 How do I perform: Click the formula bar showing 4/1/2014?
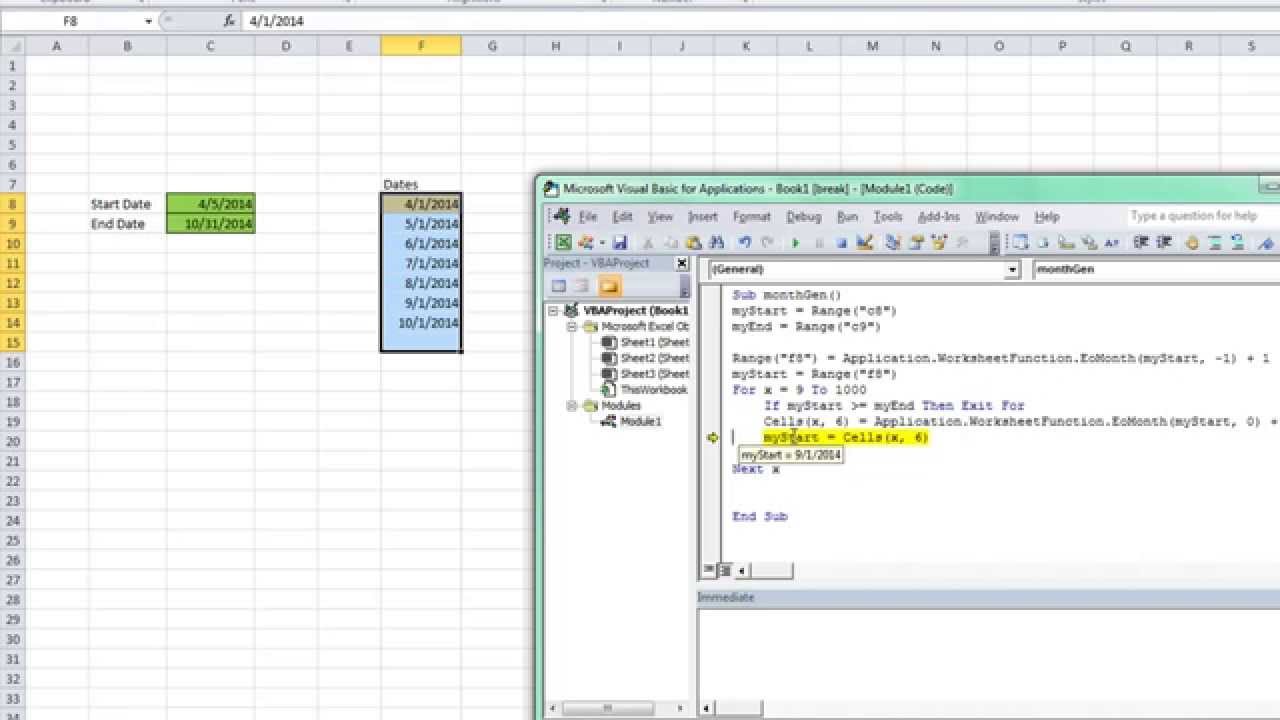760,21
